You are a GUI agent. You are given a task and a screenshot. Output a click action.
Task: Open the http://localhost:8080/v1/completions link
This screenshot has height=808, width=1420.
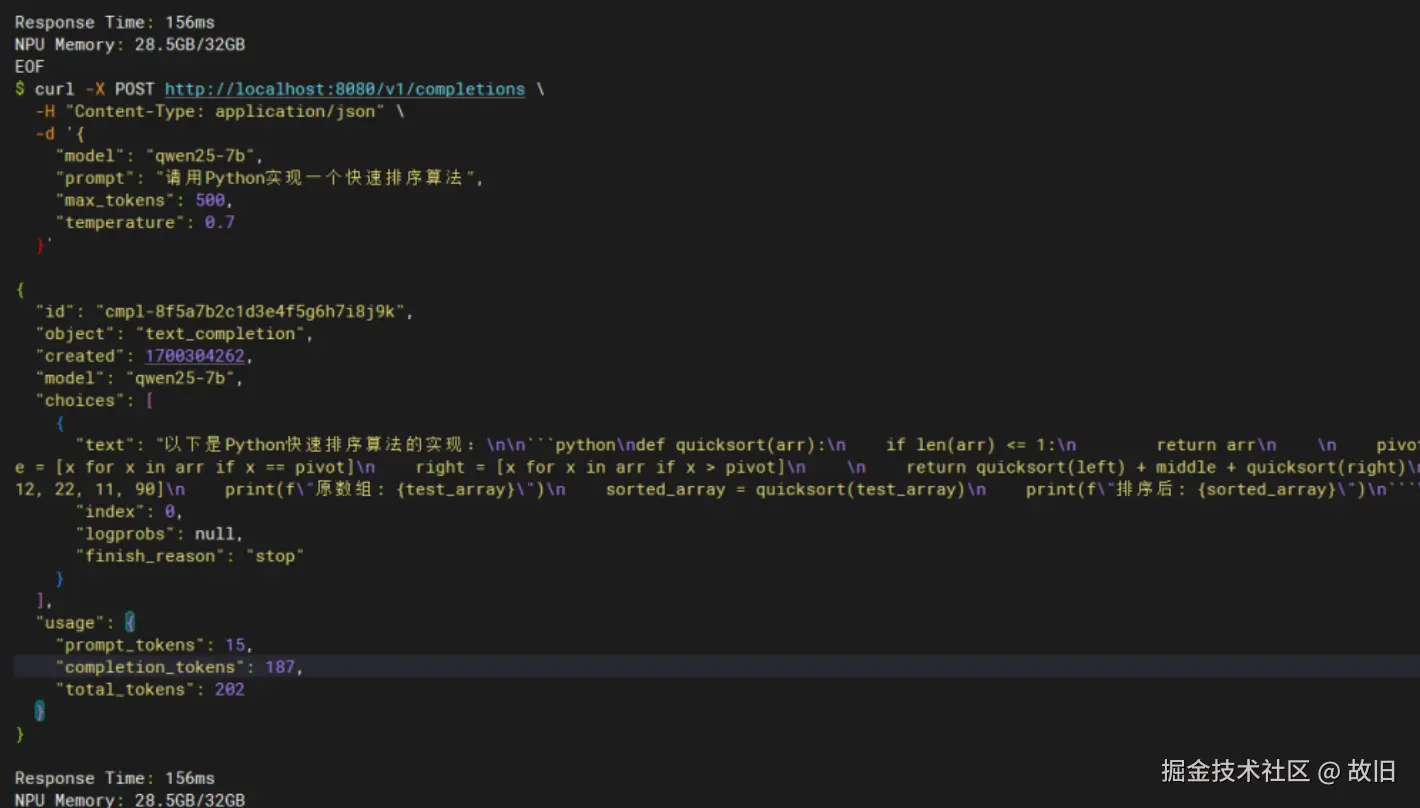tap(345, 89)
